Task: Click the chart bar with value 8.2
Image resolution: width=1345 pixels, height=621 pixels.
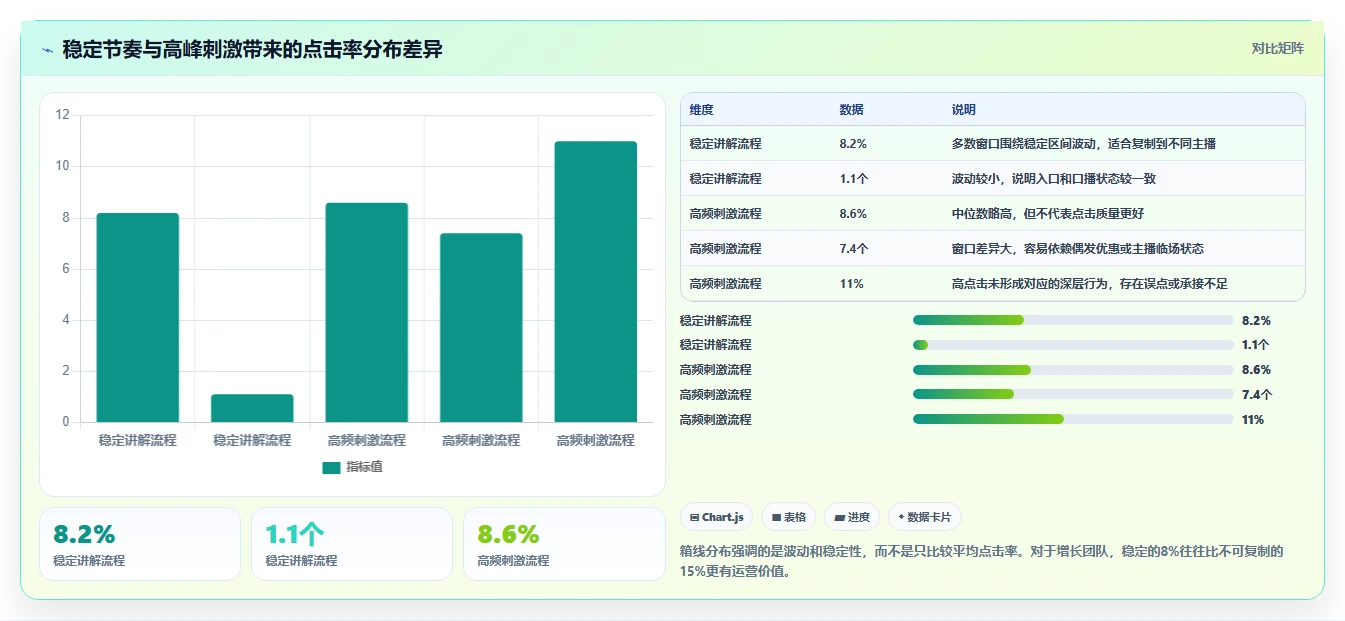Action: [138, 317]
